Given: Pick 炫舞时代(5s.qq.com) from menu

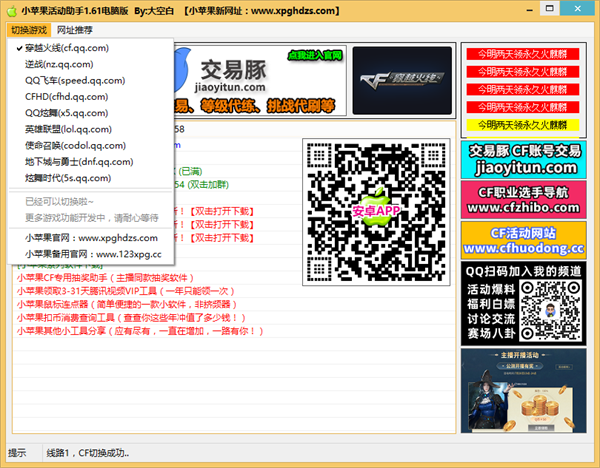Looking at the screenshot, I should tap(90, 178).
